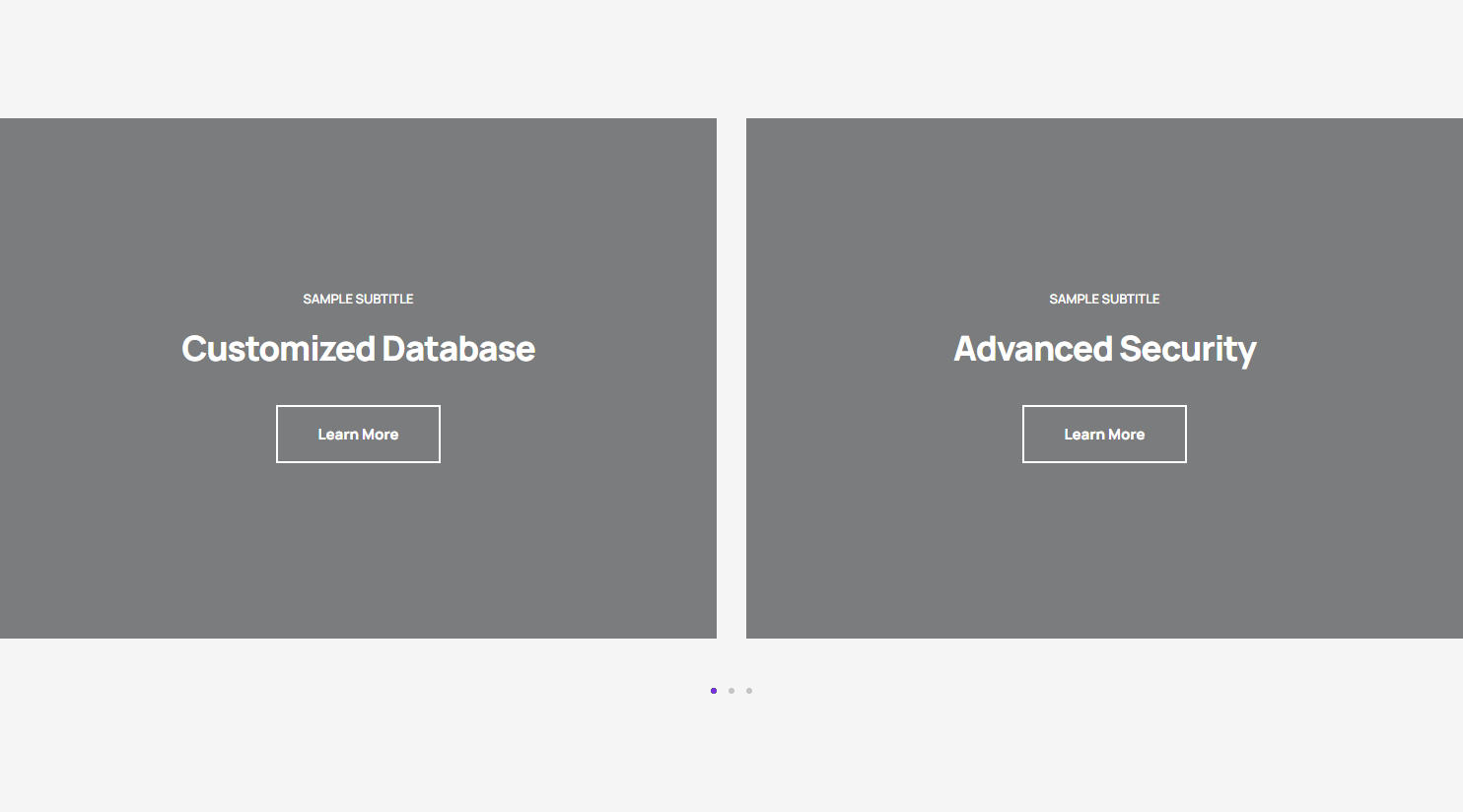Click Learn More under Advanced Security

(1104, 434)
